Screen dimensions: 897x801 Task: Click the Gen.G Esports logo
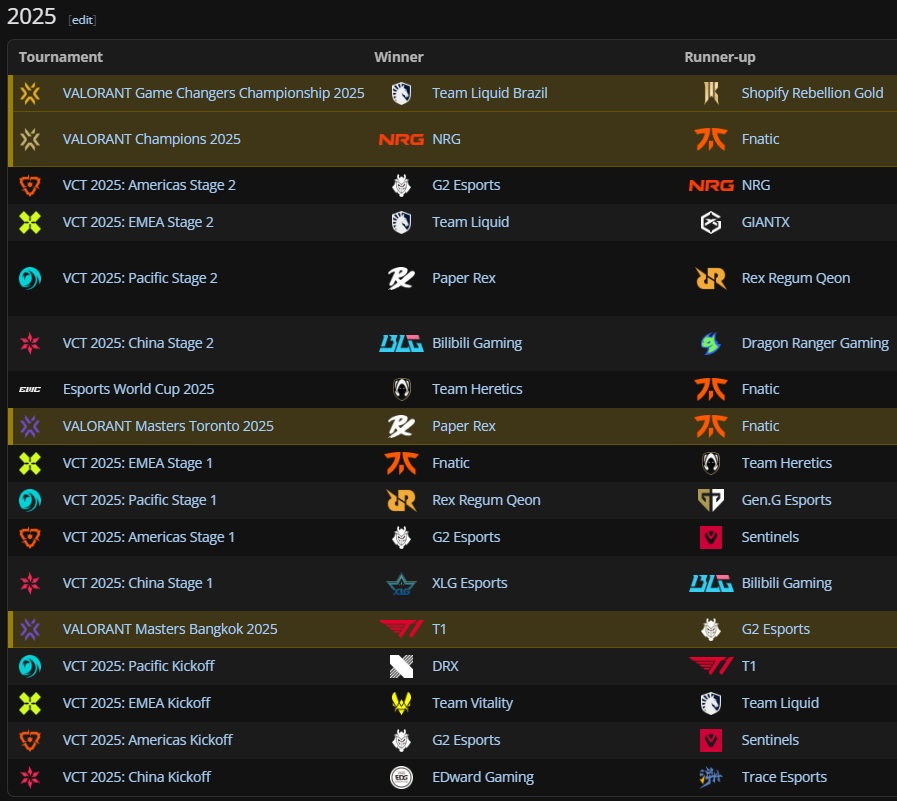[x=711, y=500]
